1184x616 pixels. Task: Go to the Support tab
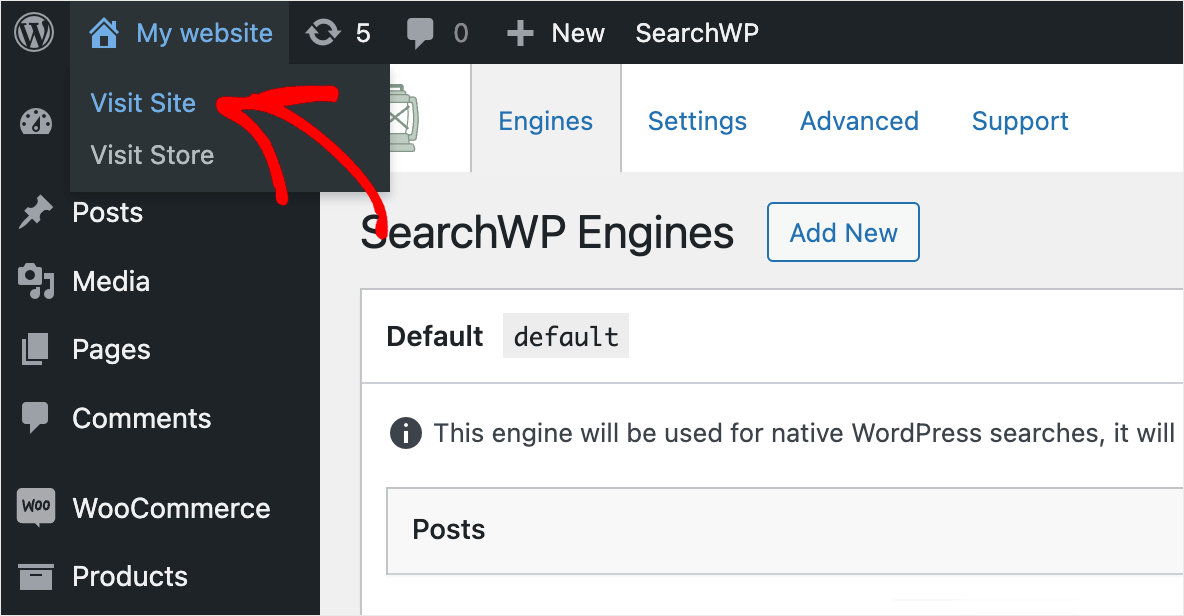1019,121
